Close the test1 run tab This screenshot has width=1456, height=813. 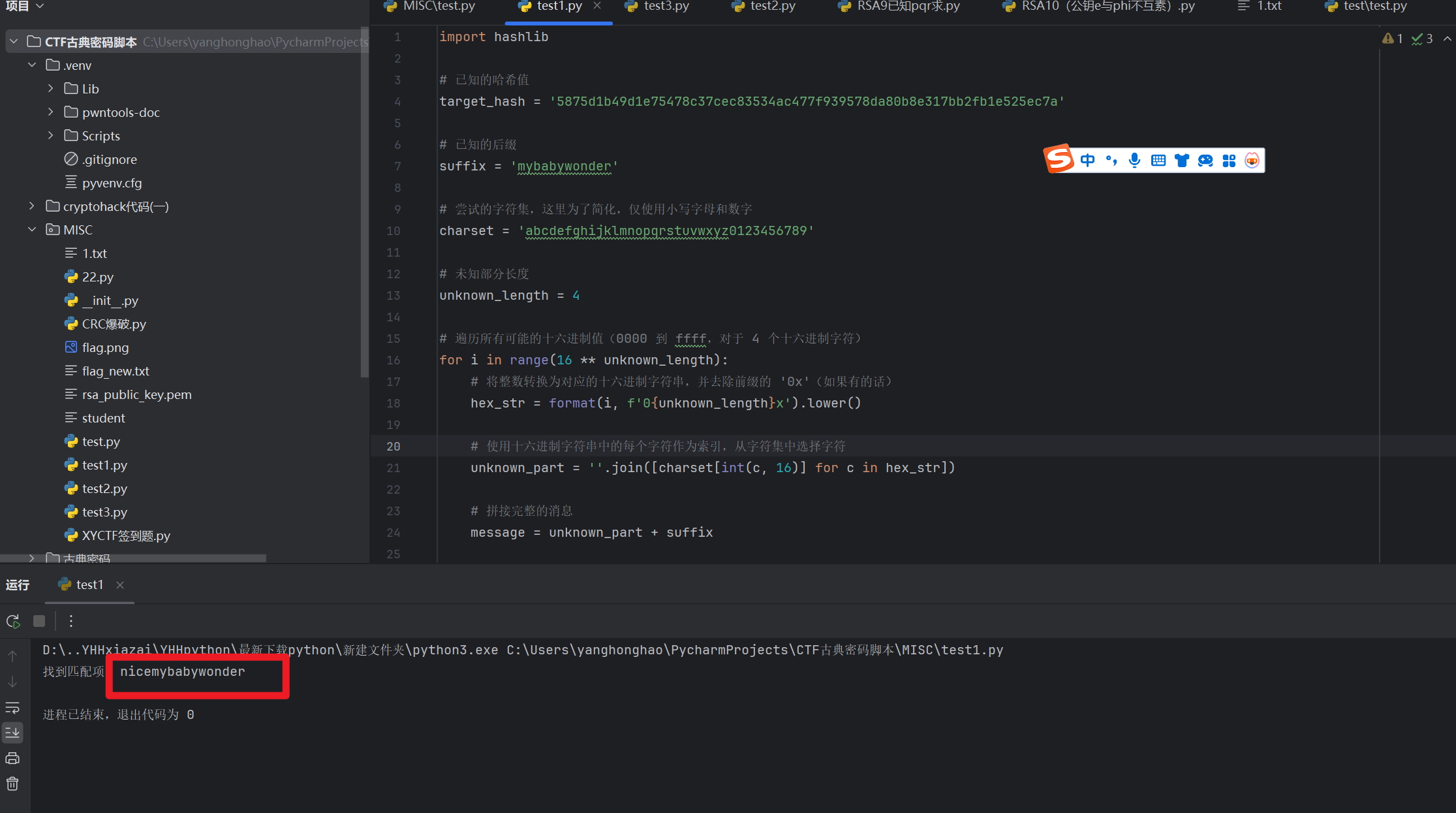[x=120, y=585]
